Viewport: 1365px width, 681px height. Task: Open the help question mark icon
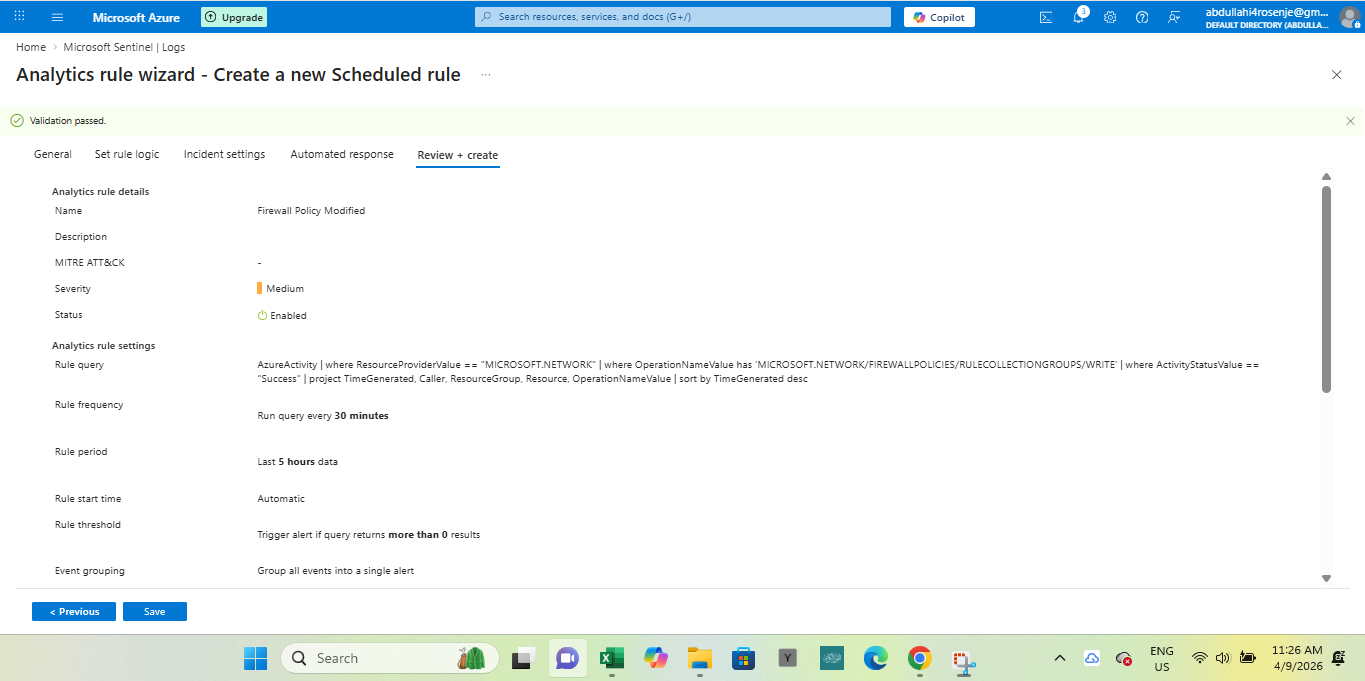[1142, 17]
